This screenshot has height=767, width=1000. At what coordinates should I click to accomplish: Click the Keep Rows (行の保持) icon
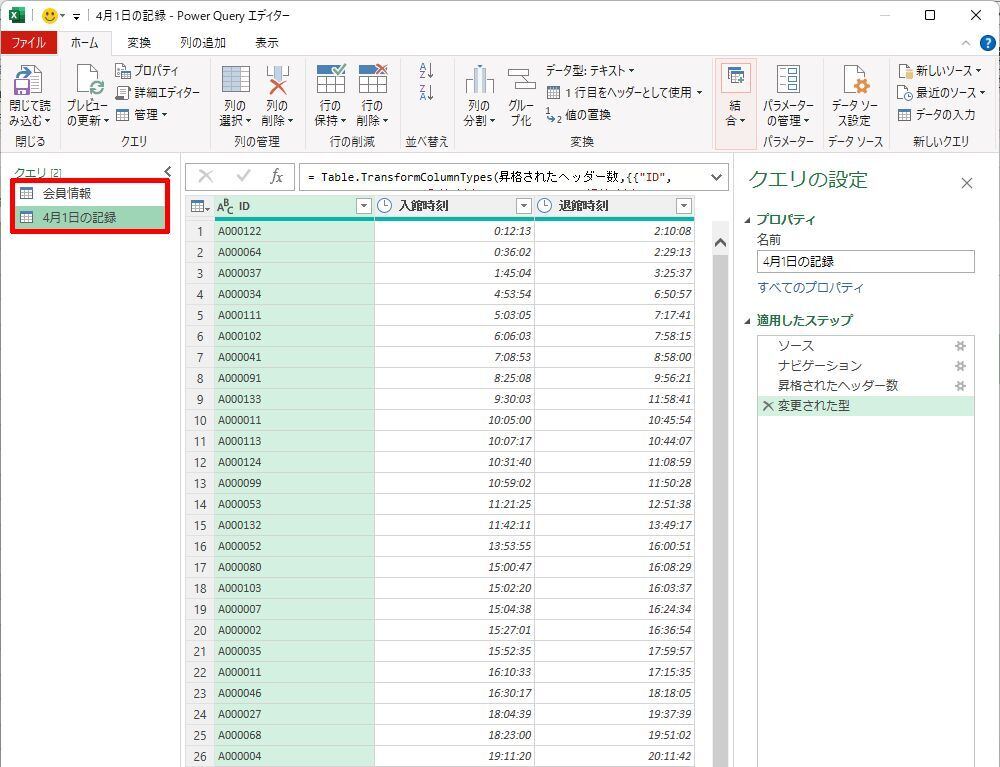pyautogui.click(x=331, y=79)
